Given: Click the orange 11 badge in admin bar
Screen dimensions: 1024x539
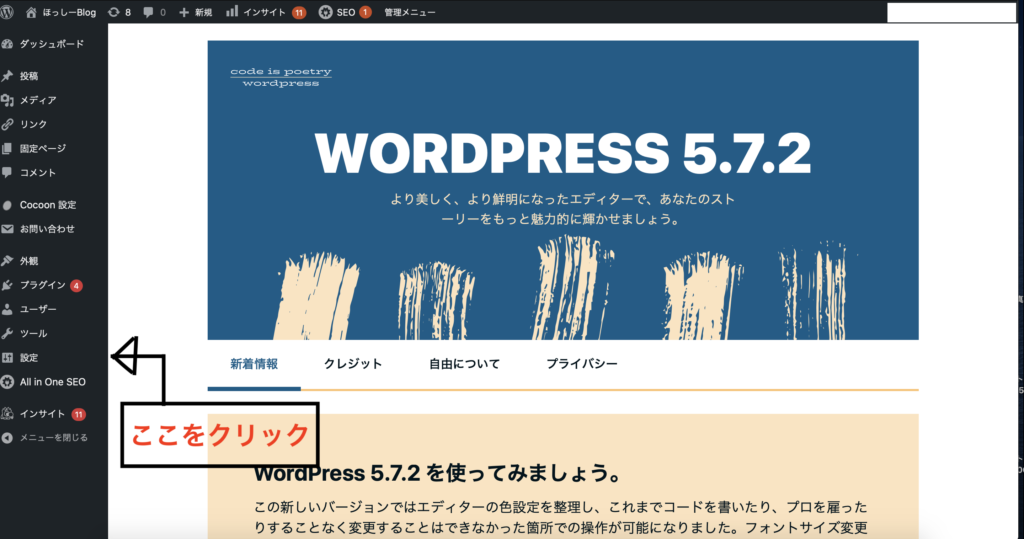Looking at the screenshot, I should (x=299, y=12).
